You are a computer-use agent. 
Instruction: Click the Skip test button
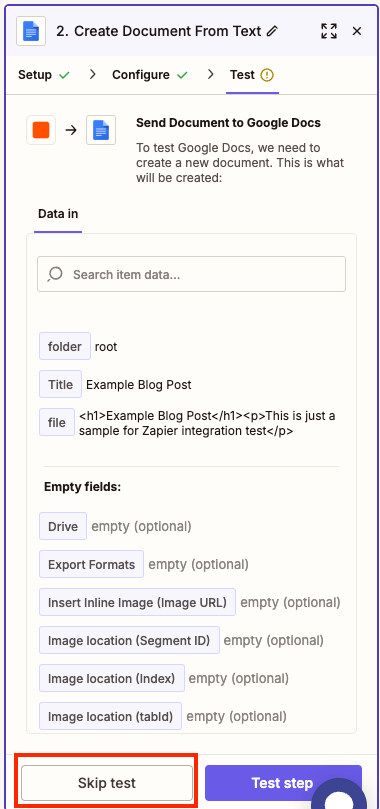click(x=107, y=783)
